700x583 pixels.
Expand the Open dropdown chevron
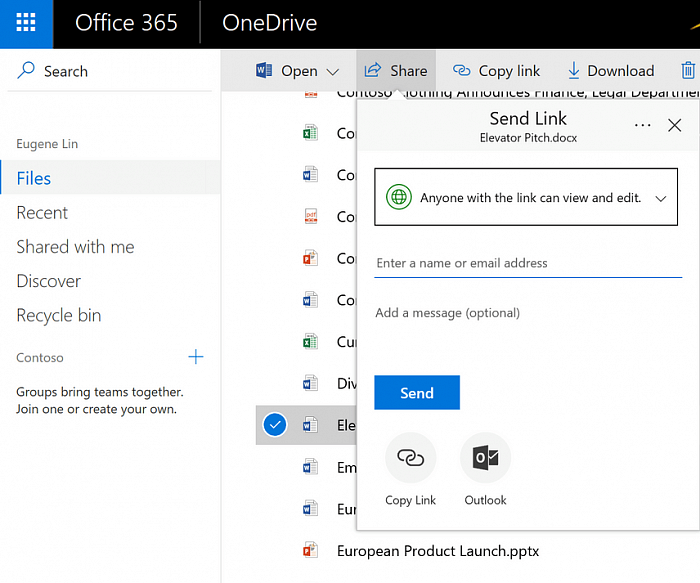pyautogui.click(x=333, y=71)
